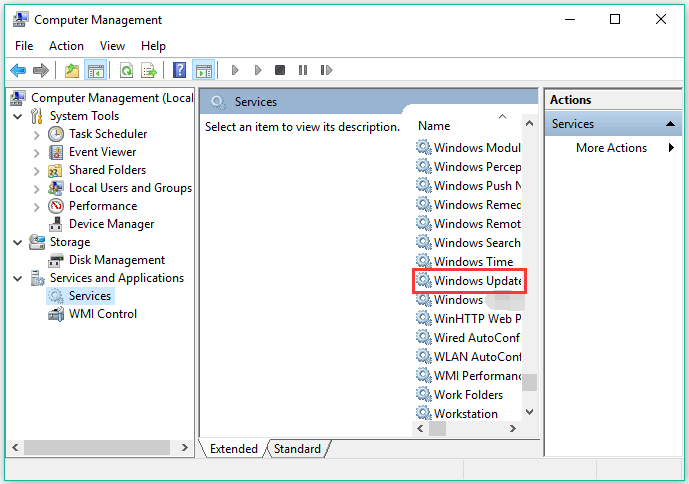The height and width of the screenshot is (484, 689).
Task: Click the Stop Service square icon
Action: 280,70
